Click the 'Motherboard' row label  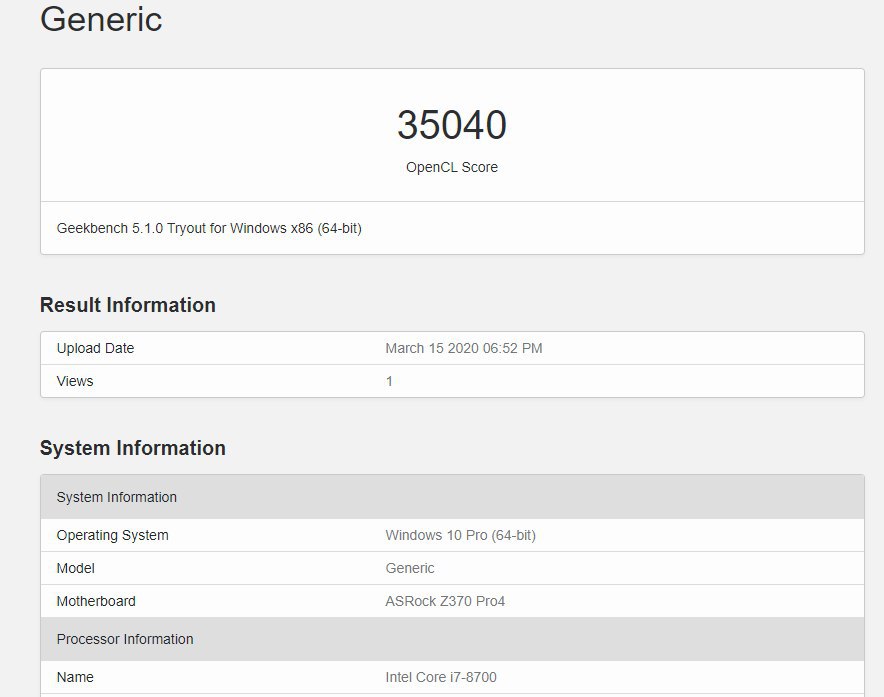pos(96,602)
